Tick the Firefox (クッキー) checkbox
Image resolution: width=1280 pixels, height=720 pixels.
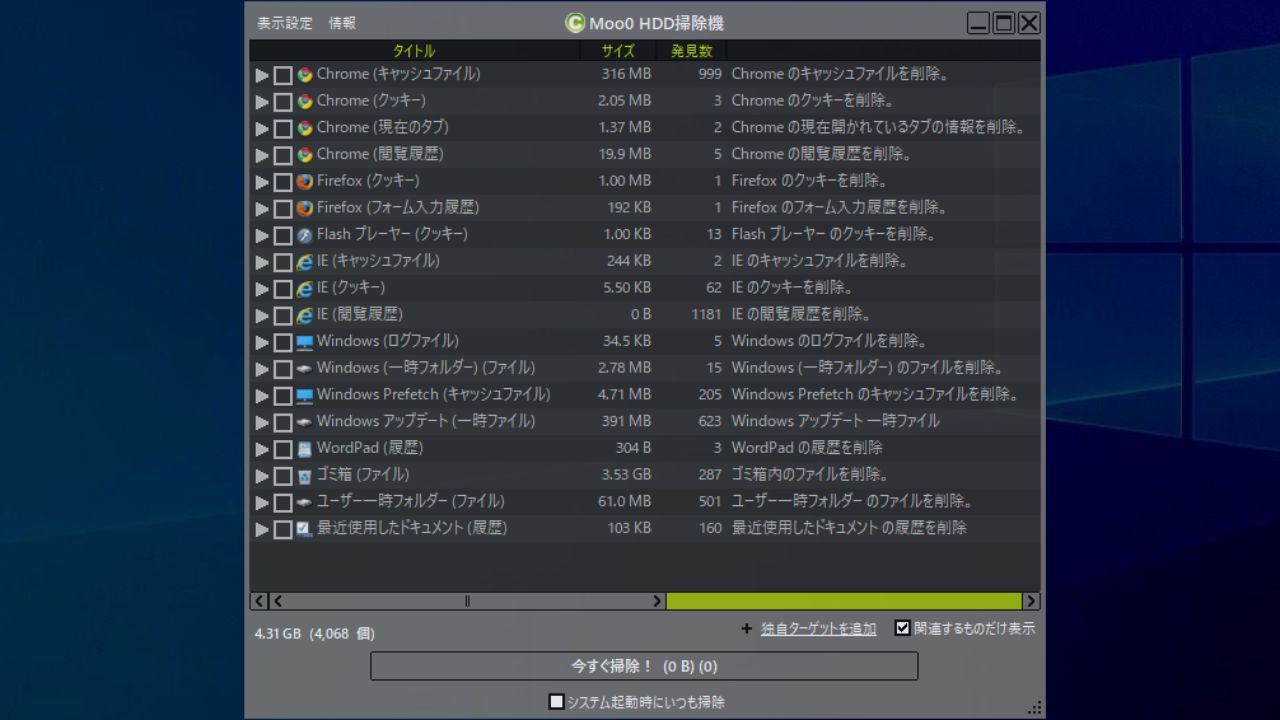pos(283,182)
